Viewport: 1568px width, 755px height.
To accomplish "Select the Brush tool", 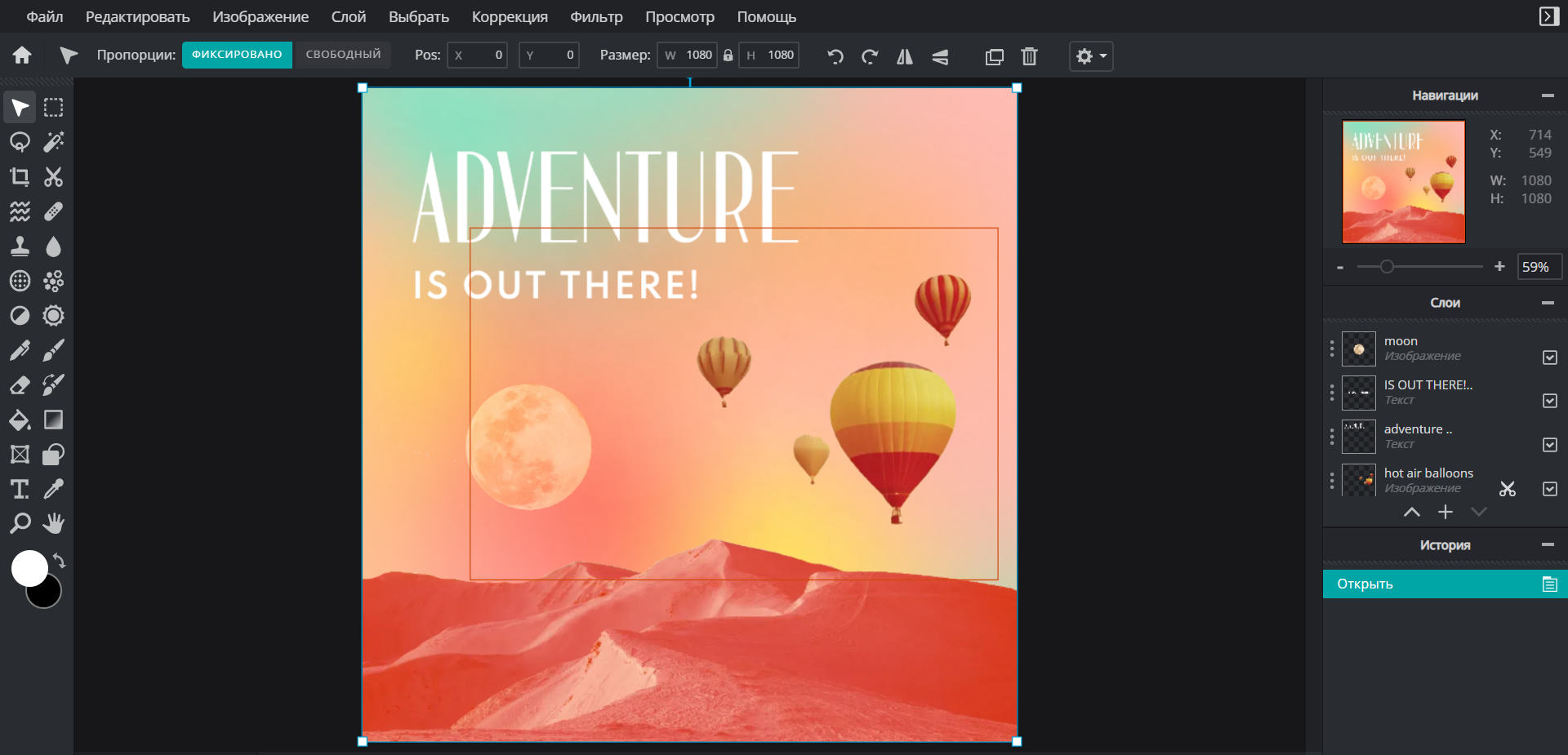I will click(54, 350).
